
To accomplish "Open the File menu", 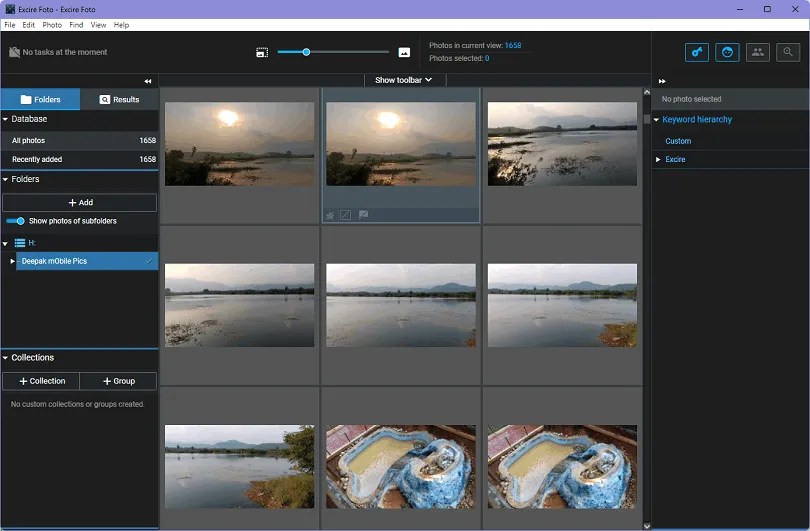I will pos(10,25).
